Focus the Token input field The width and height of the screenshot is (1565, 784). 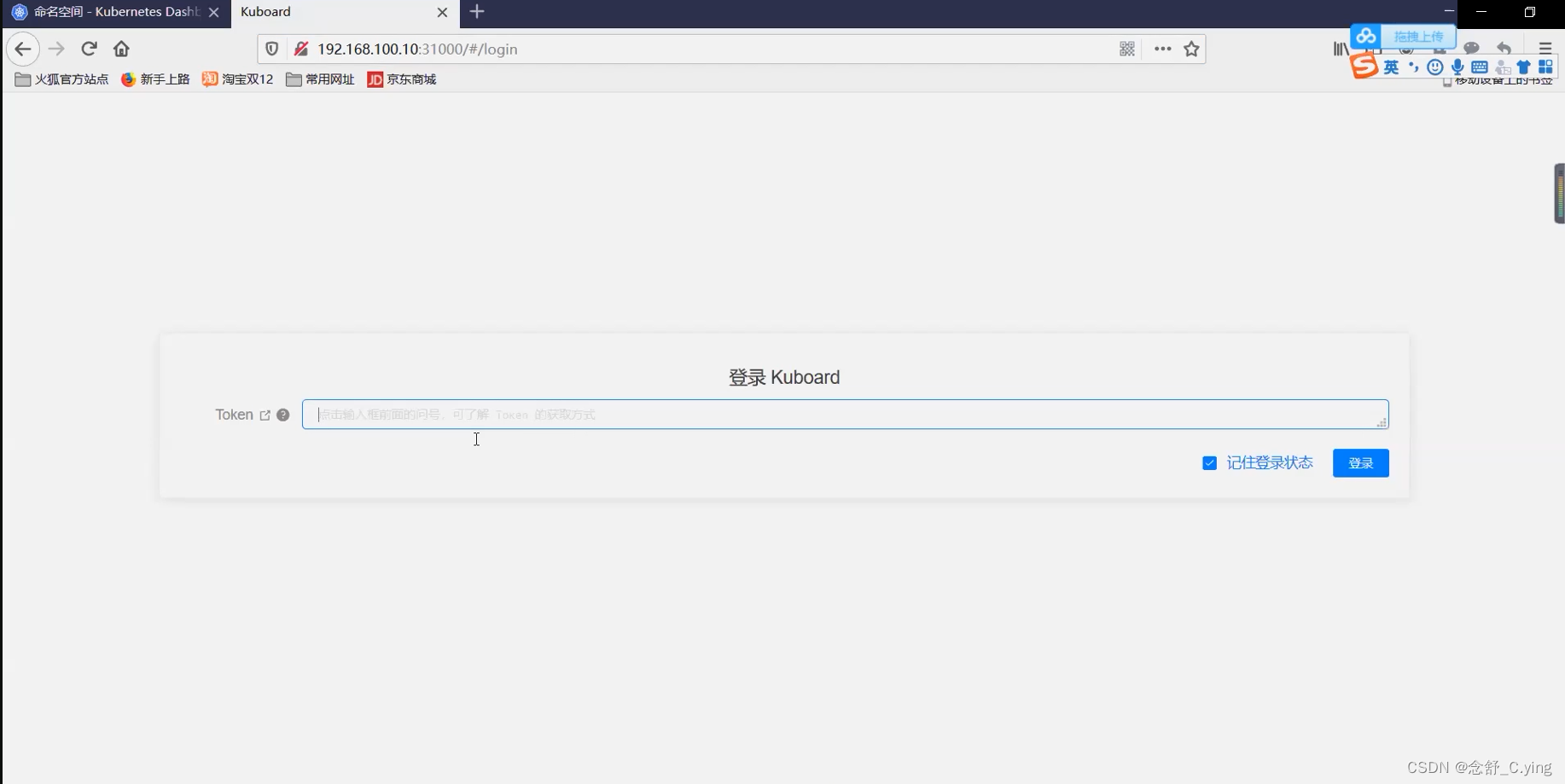tap(845, 415)
